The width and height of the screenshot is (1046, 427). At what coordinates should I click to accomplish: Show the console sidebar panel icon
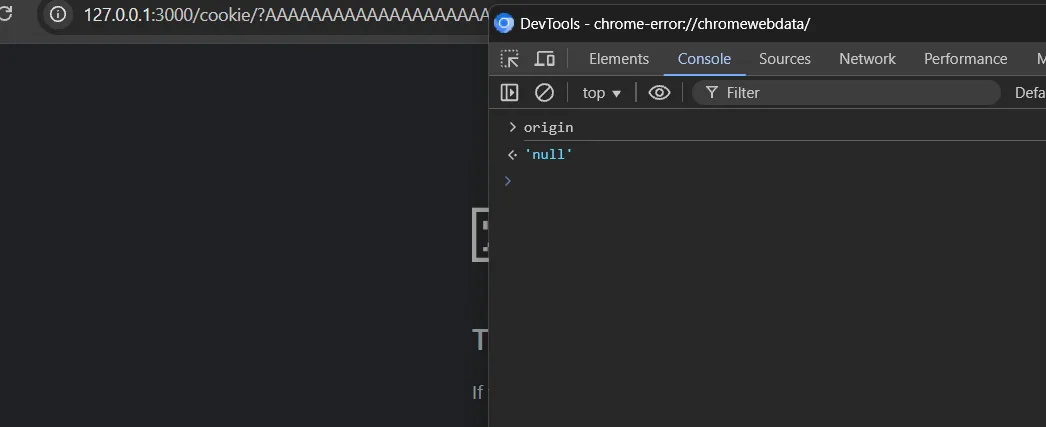tap(510, 93)
